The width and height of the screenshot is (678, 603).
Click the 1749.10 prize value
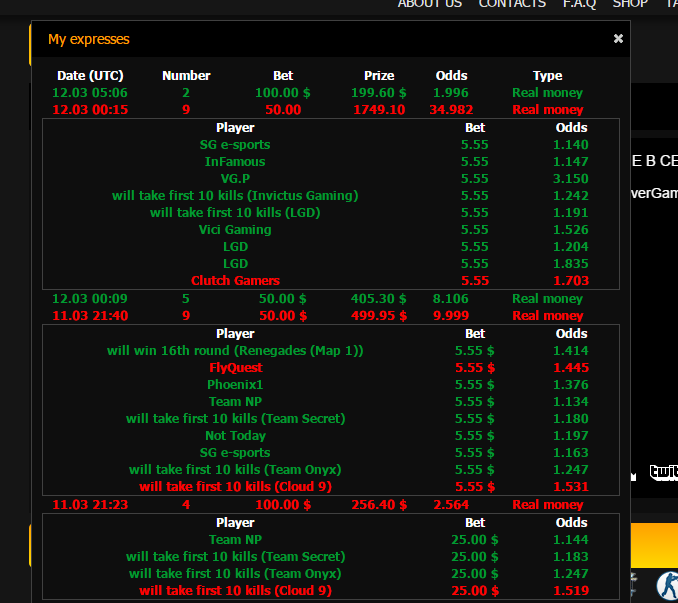coord(379,109)
